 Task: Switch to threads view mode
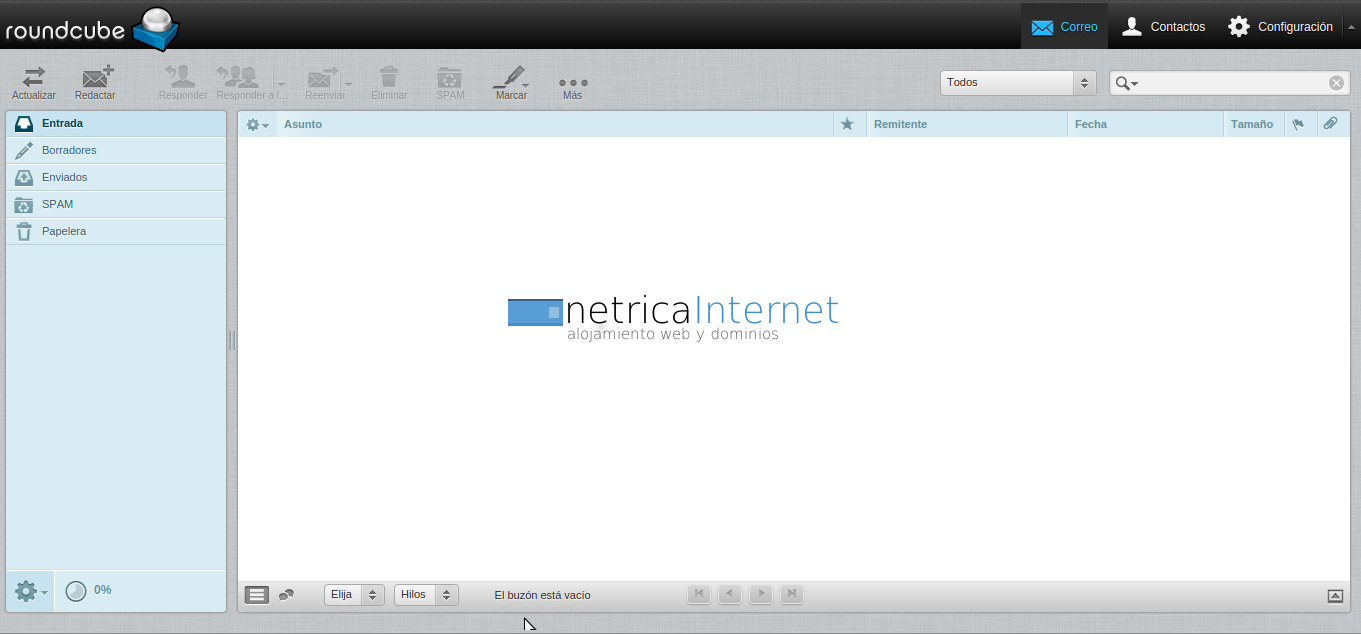click(x=286, y=595)
